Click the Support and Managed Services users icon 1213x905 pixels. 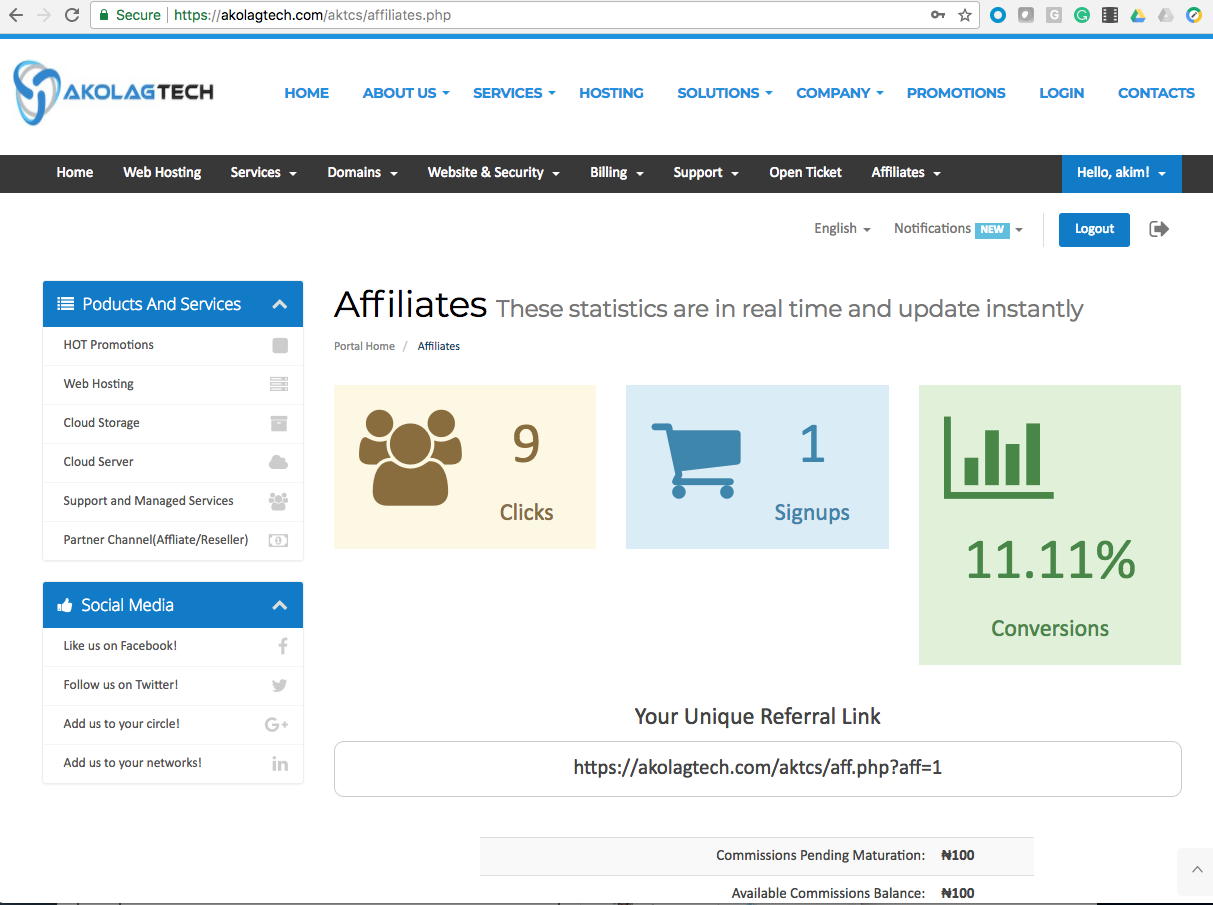278,501
